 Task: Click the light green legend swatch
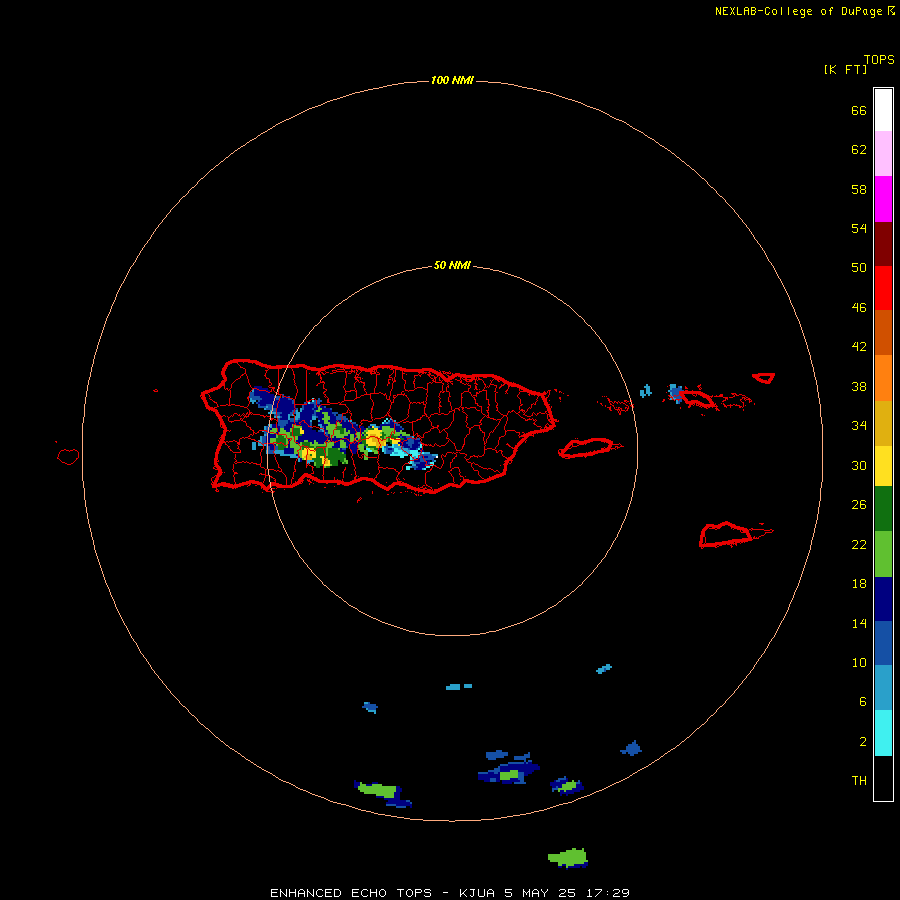[x=883, y=554]
